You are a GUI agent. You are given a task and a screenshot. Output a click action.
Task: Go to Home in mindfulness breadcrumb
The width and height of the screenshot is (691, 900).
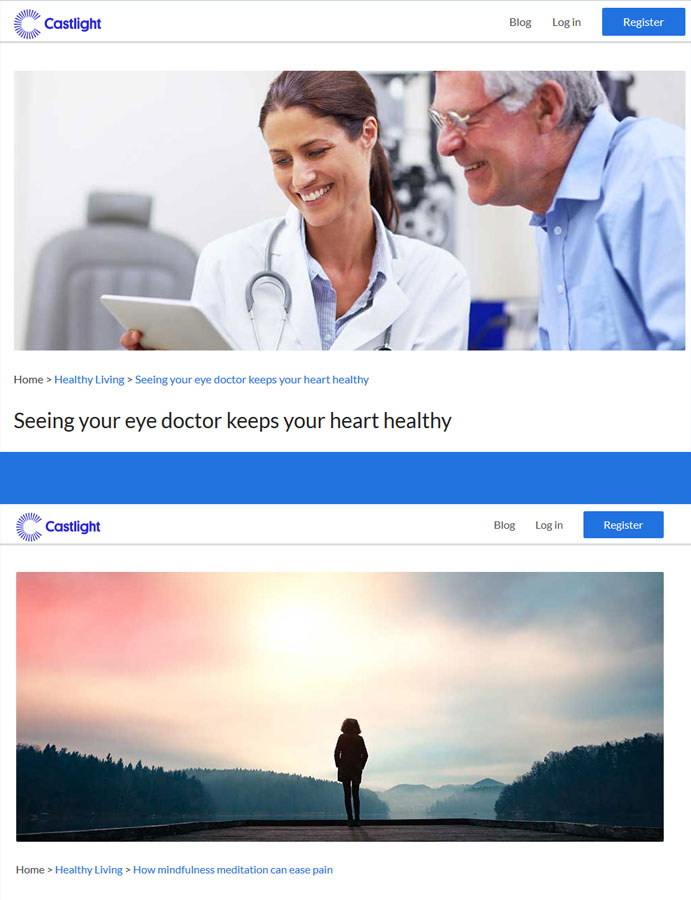tap(30, 870)
